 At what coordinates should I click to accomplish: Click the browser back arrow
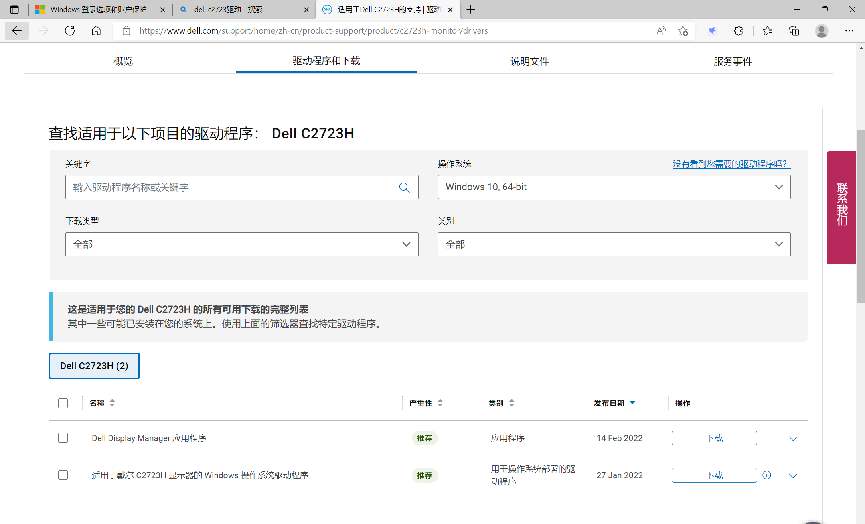17,31
